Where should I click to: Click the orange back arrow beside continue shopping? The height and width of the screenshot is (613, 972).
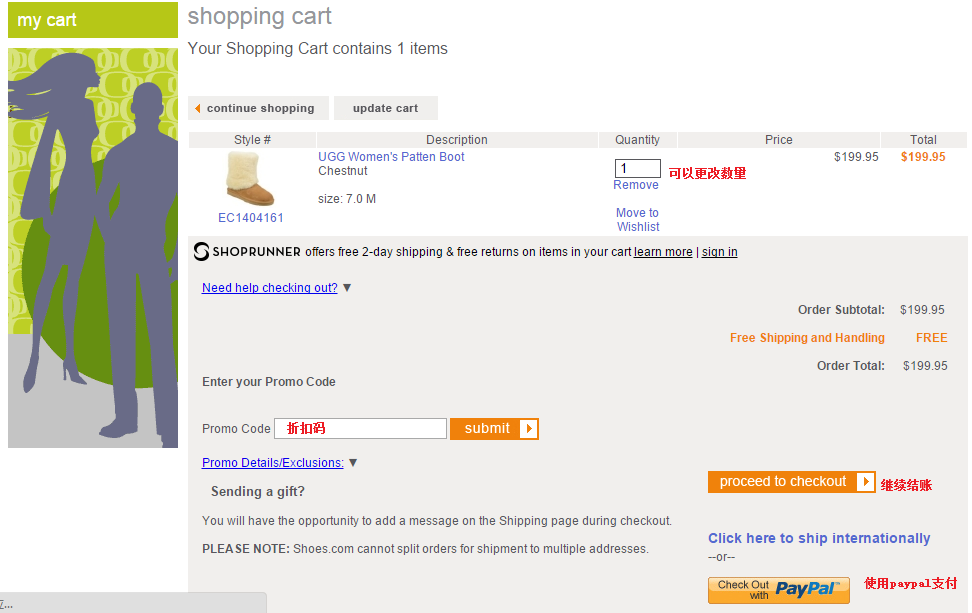pyautogui.click(x=198, y=108)
